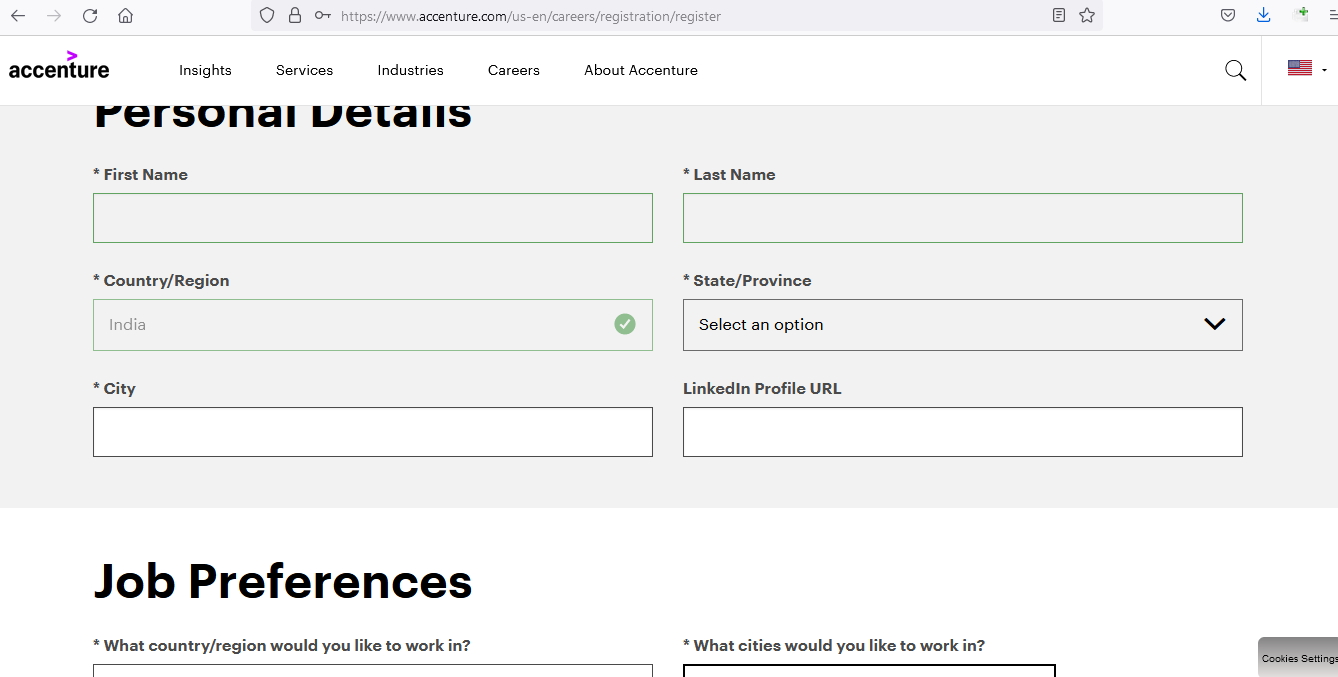Open the Downloads arrow icon
Image resolution: width=1338 pixels, height=677 pixels.
tap(1264, 15)
